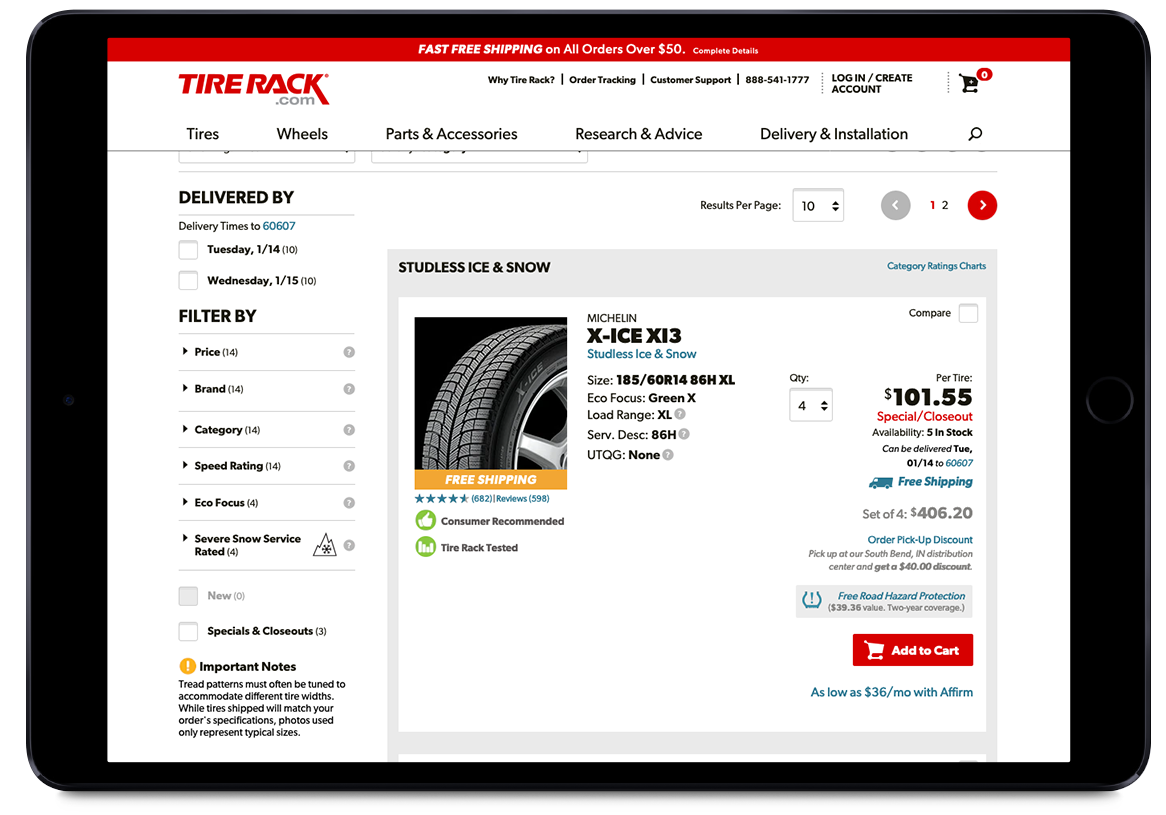
Task: Open help icon for Severe Snow Service filter
Action: pos(349,545)
